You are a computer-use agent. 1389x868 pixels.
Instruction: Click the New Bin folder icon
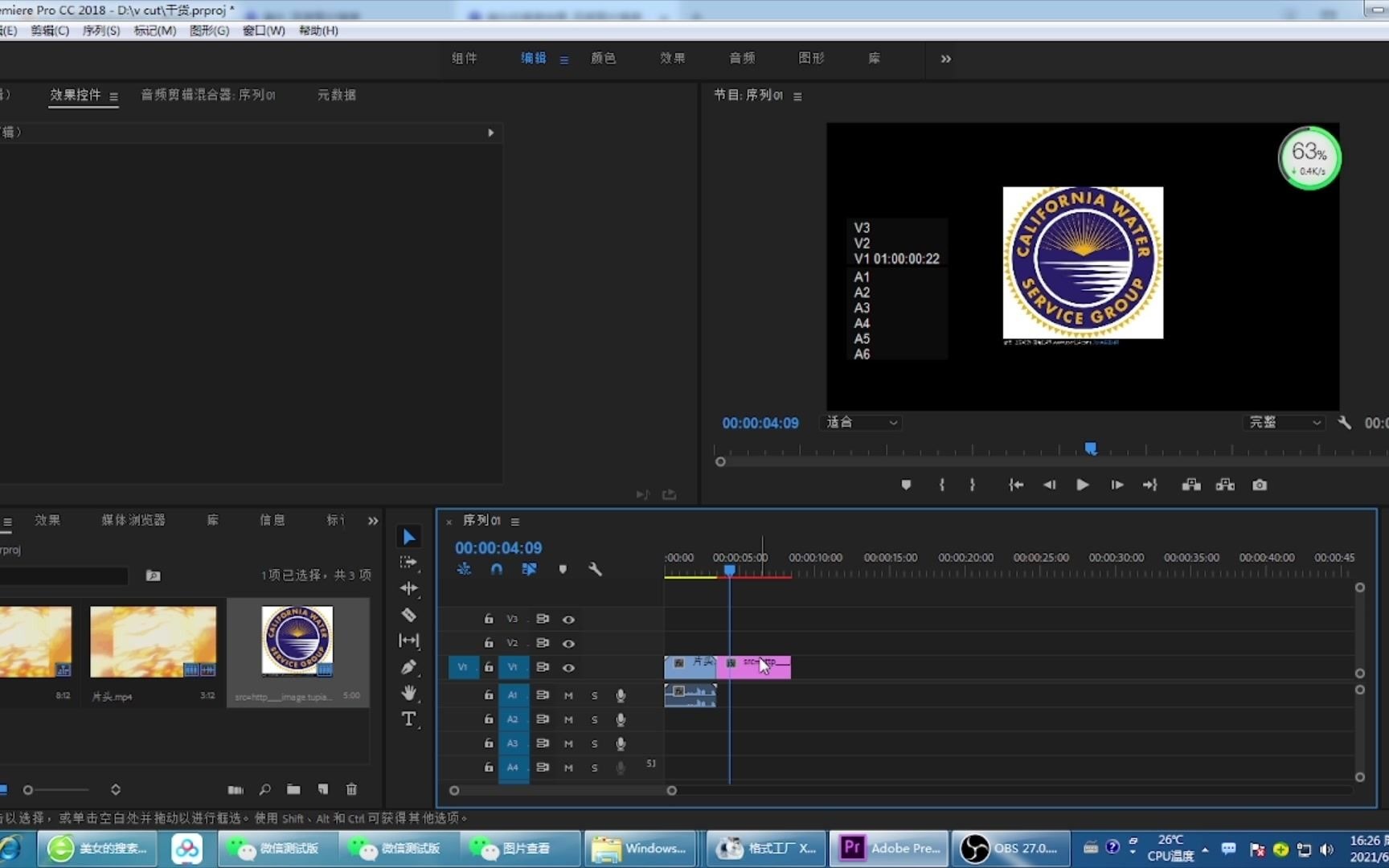pyautogui.click(x=293, y=789)
